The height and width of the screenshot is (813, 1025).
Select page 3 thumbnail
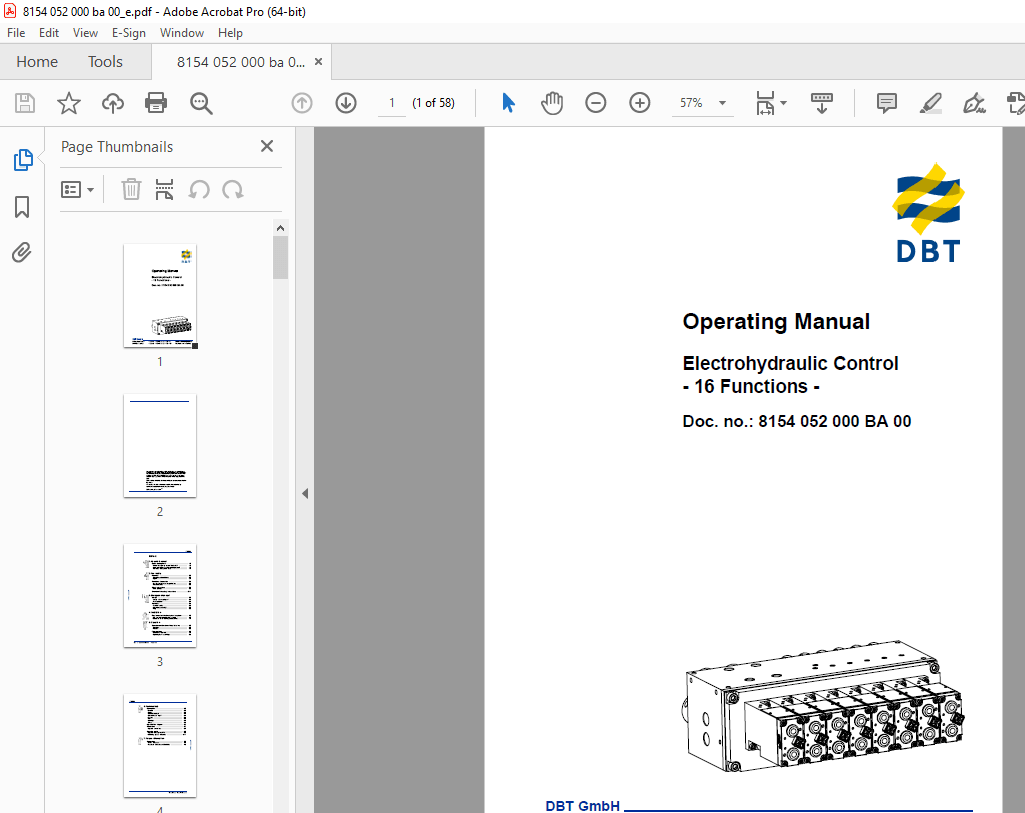[x=160, y=595]
